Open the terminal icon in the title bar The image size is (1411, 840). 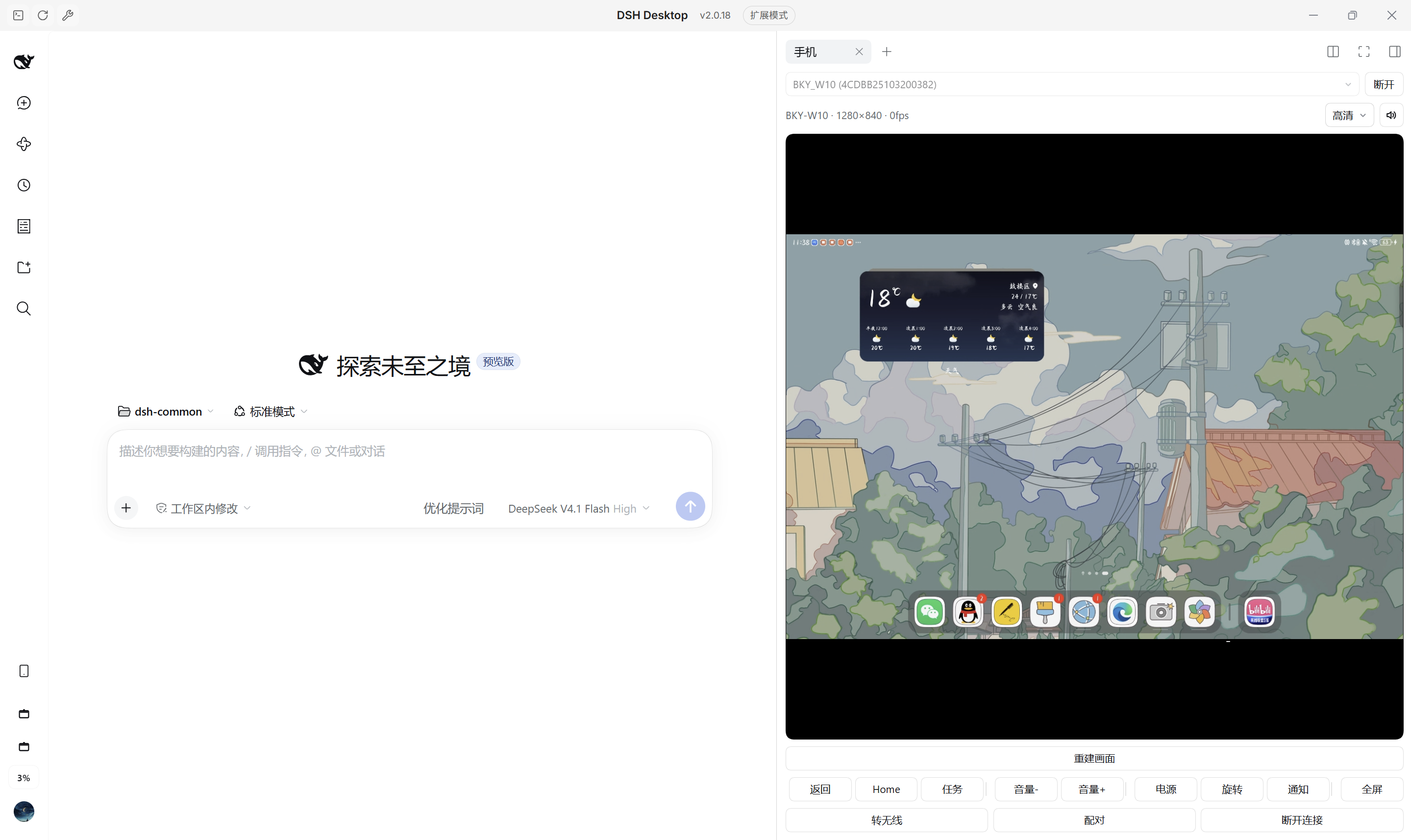(18, 15)
